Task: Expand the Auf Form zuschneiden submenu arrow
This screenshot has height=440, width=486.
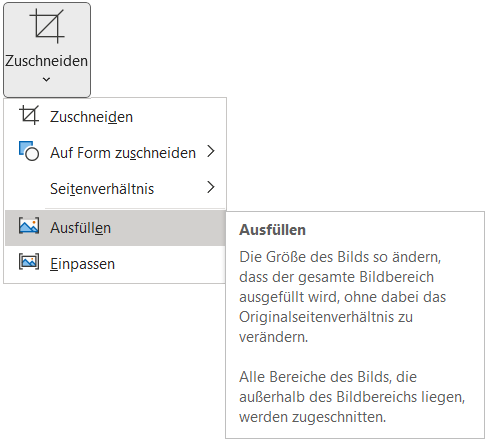Action: pos(211,151)
